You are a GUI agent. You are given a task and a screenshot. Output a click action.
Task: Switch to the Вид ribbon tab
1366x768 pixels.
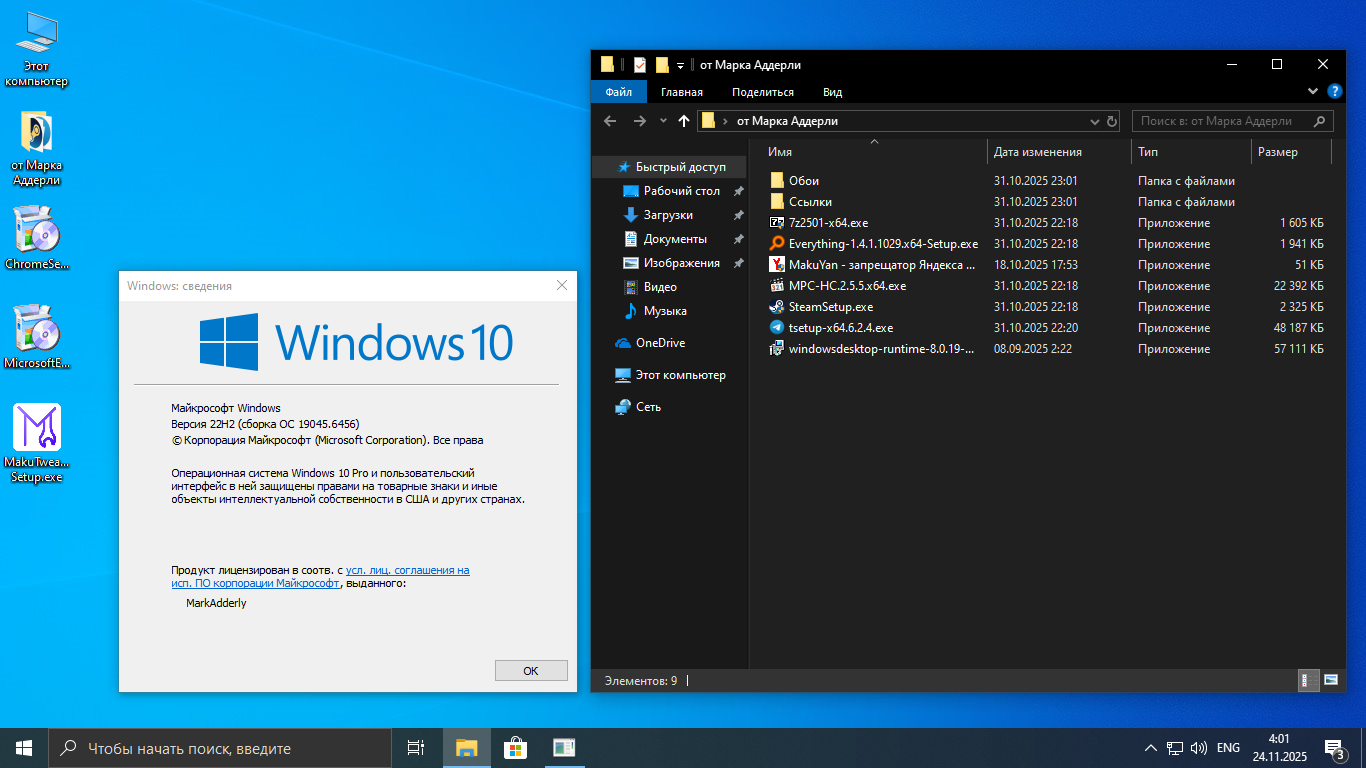tap(832, 92)
